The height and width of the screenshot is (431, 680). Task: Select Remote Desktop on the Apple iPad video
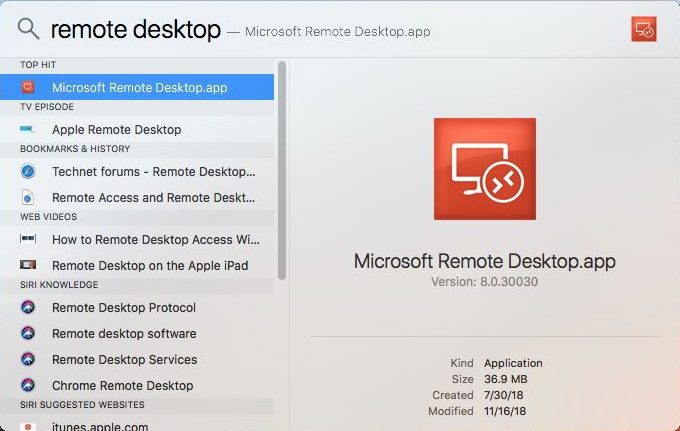tap(137, 265)
